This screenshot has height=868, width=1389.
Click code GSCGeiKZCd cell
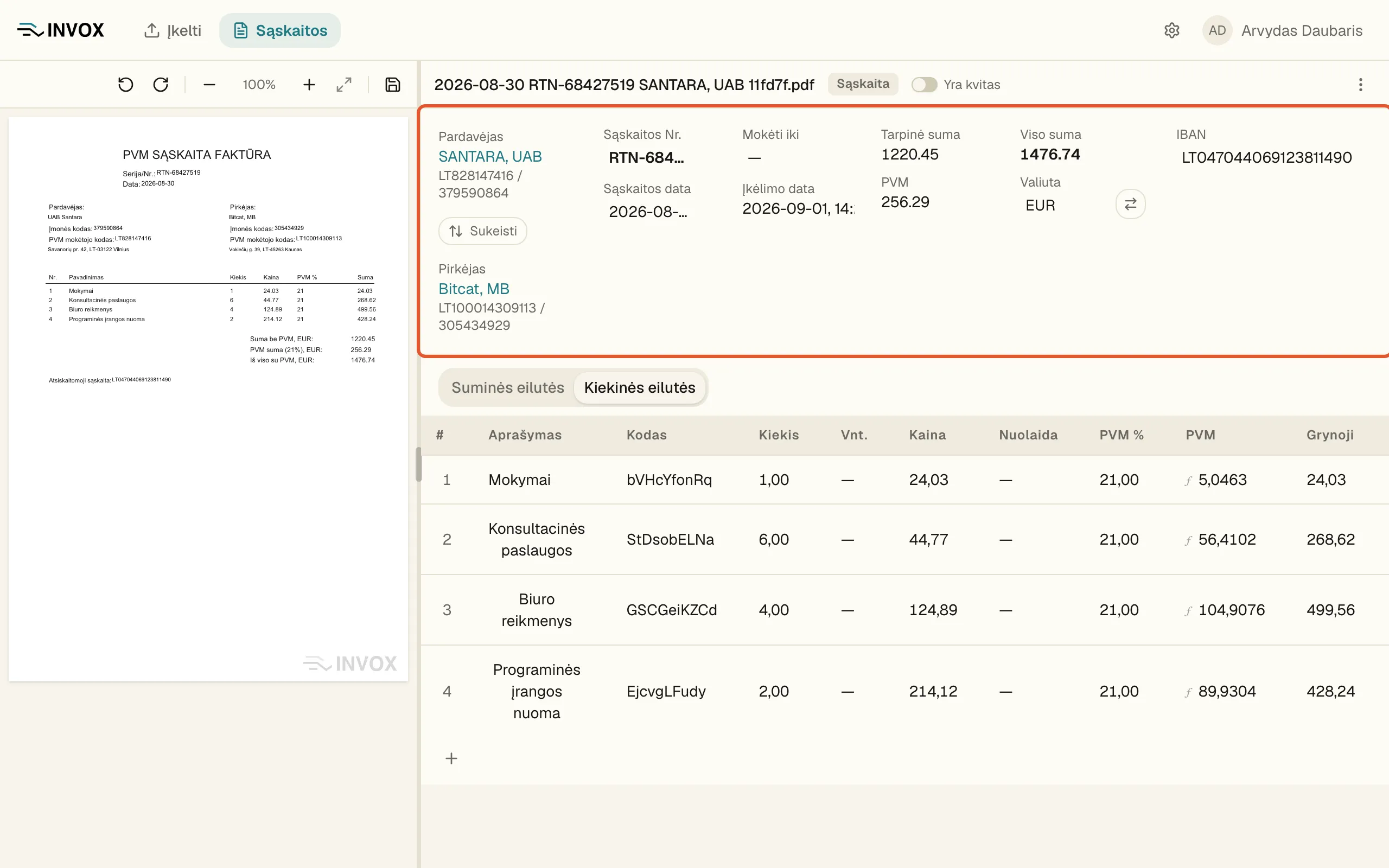[672, 610]
